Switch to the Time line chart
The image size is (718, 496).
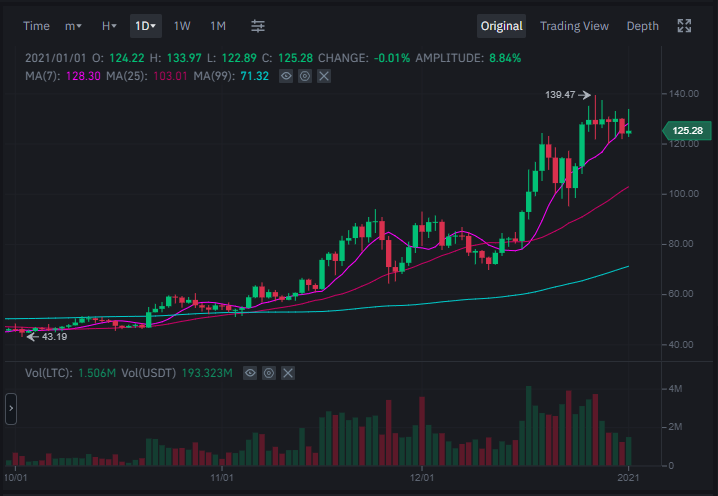36,26
